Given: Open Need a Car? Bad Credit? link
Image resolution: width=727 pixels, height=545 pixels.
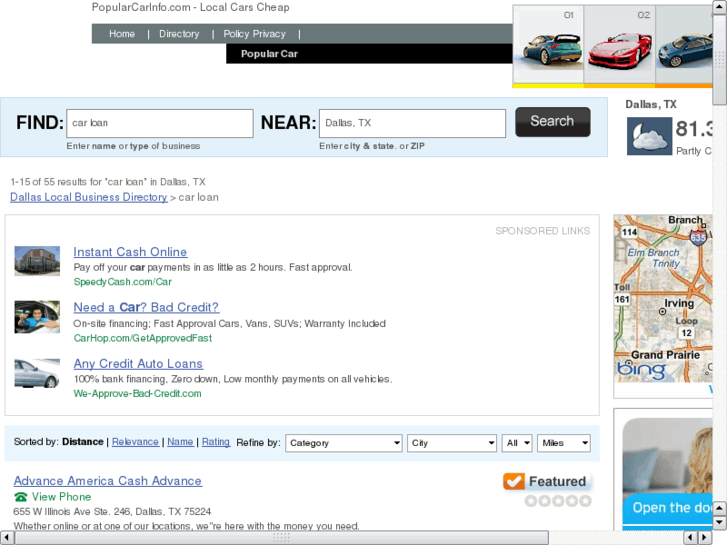Looking at the screenshot, I should tap(146, 308).
